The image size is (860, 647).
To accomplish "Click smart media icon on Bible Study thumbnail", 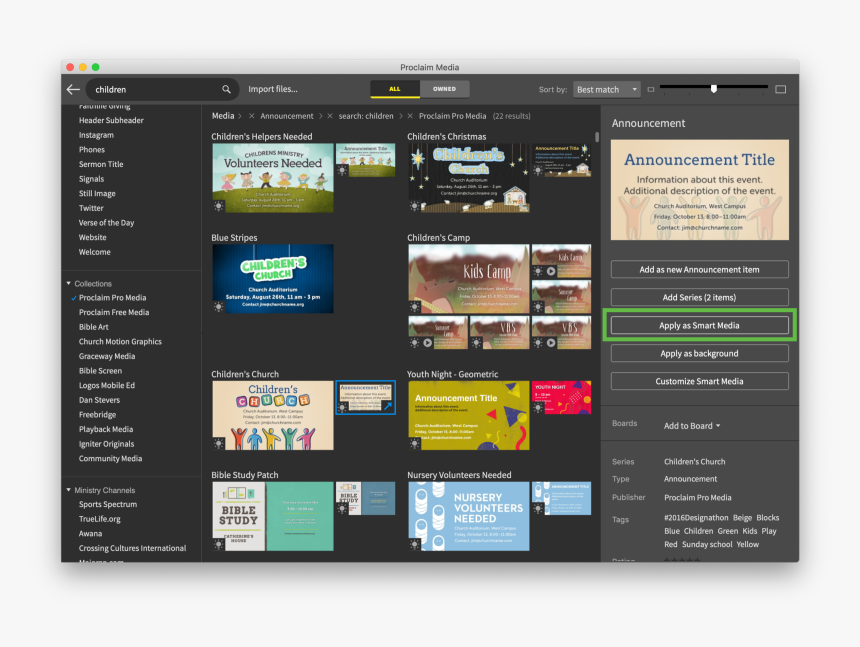I will 219,544.
